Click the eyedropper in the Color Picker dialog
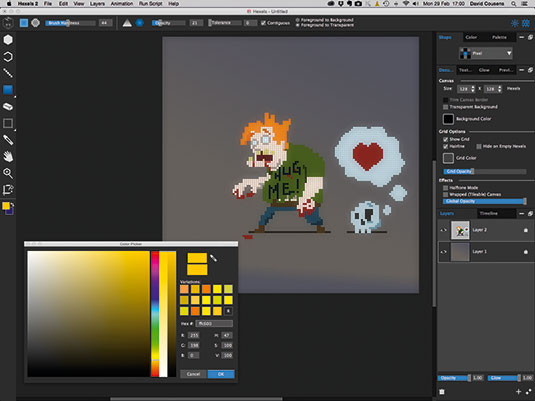Image resolution: width=535 pixels, height=401 pixels. [213, 258]
